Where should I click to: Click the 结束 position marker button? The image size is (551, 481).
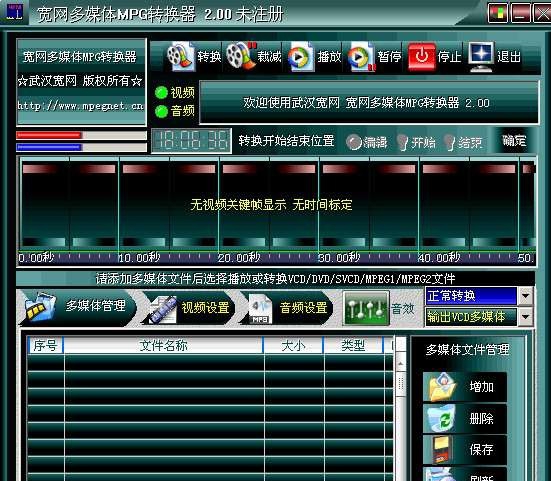coord(463,142)
